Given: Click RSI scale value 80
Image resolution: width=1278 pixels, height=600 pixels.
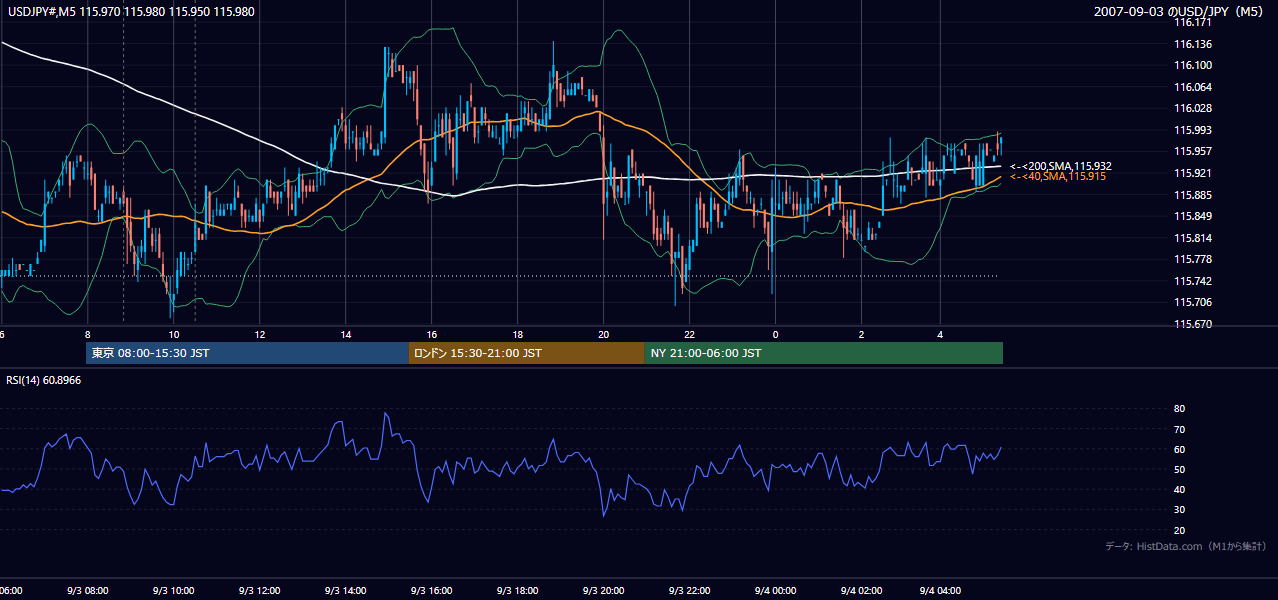Looking at the screenshot, I should tap(1179, 409).
